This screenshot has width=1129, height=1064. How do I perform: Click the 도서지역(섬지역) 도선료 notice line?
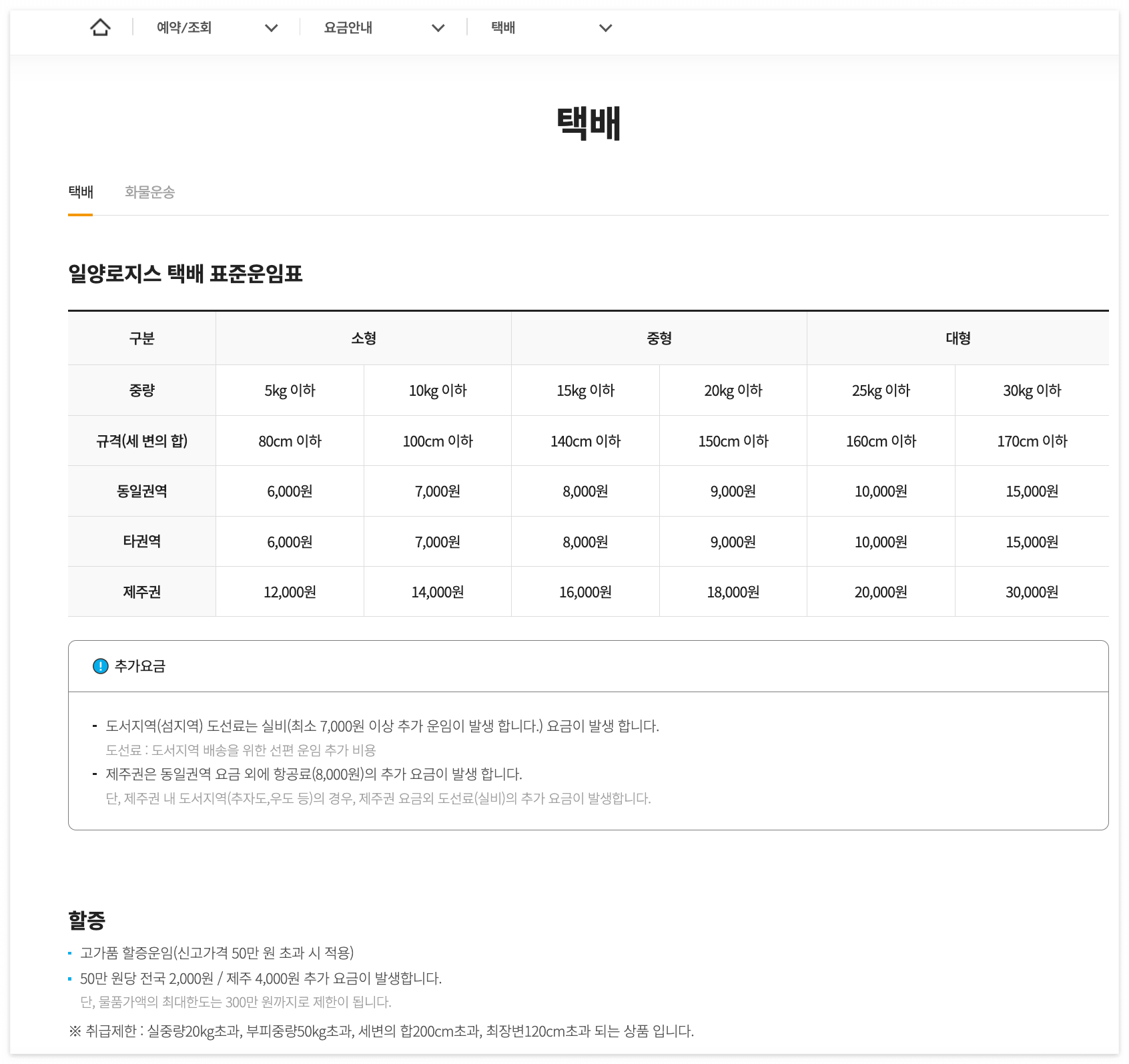coord(382,726)
